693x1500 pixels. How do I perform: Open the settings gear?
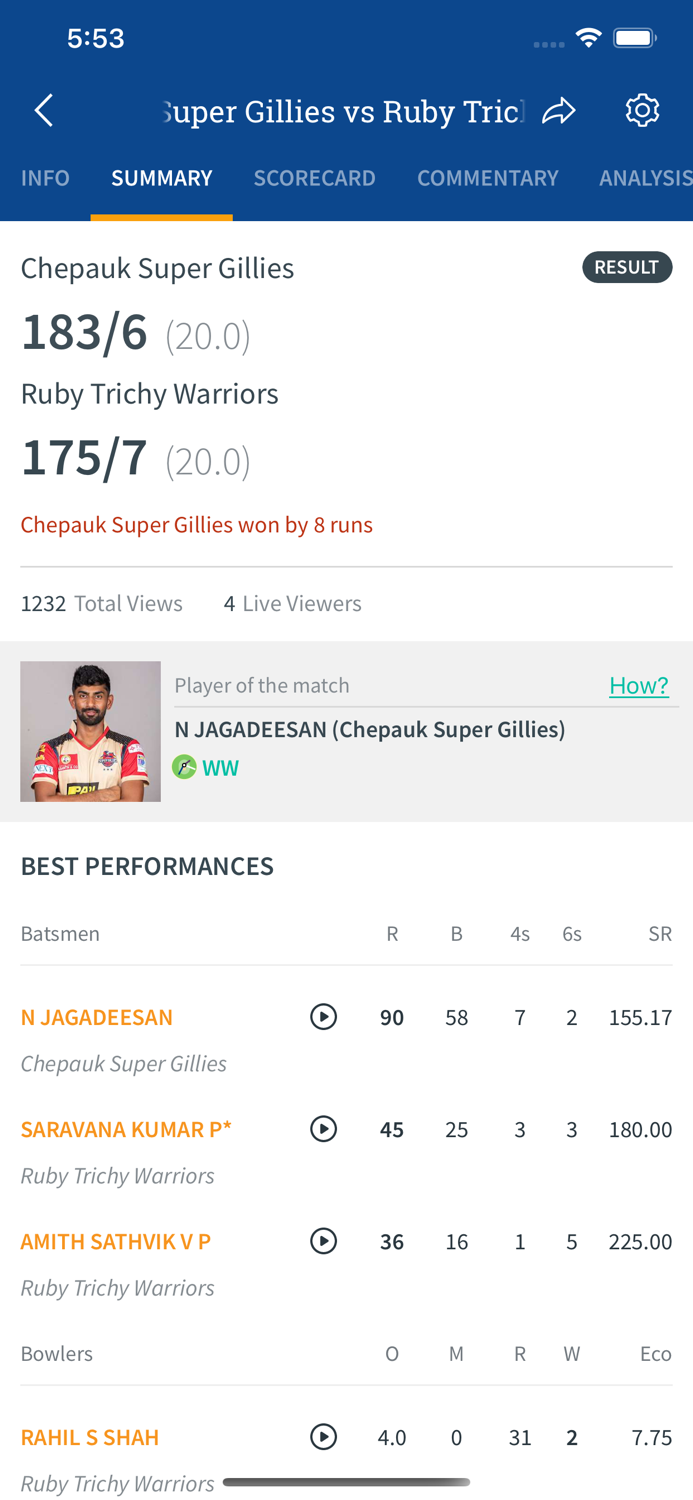click(x=643, y=110)
